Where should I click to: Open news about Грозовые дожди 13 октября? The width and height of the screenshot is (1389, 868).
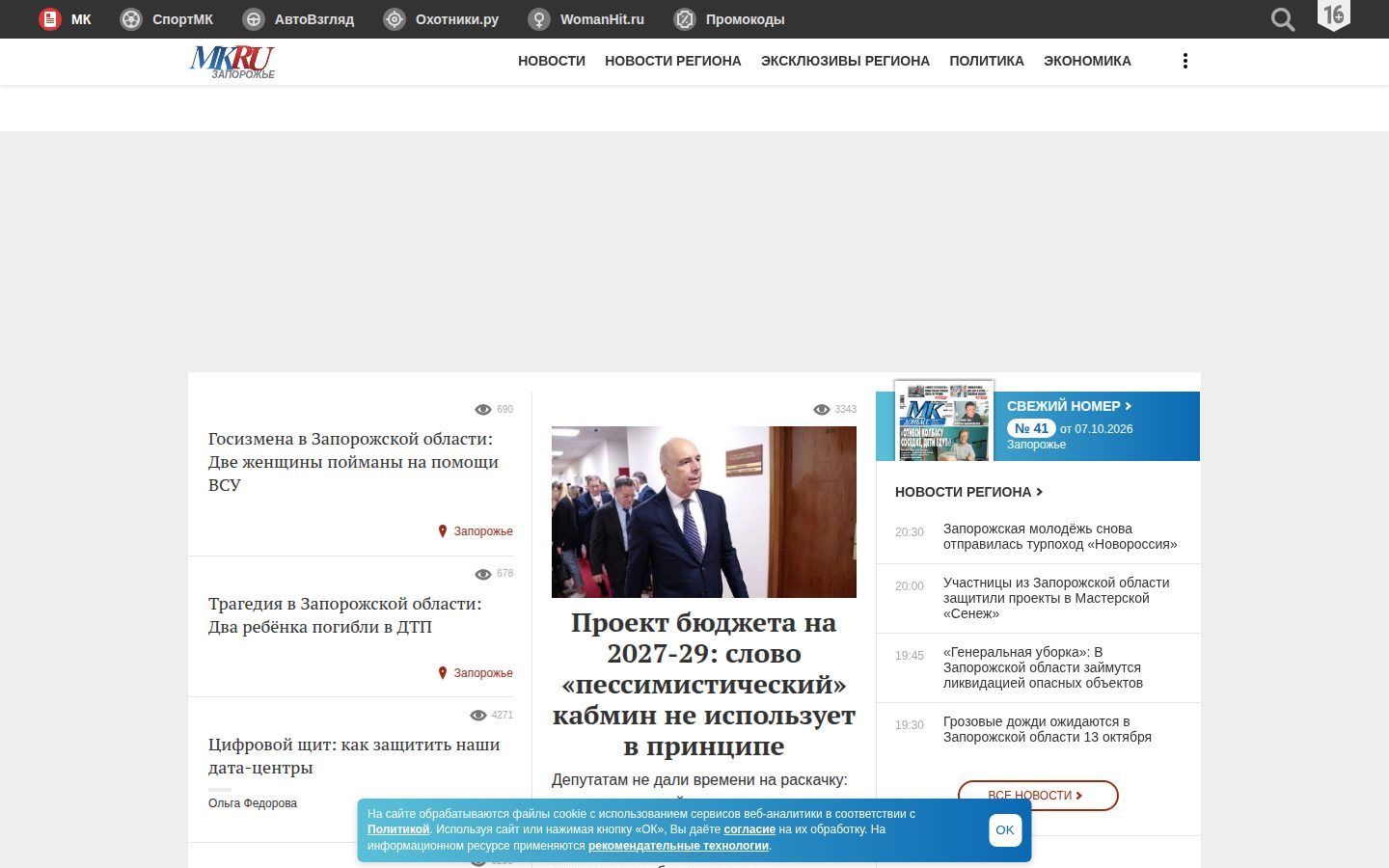pyautogui.click(x=1048, y=729)
